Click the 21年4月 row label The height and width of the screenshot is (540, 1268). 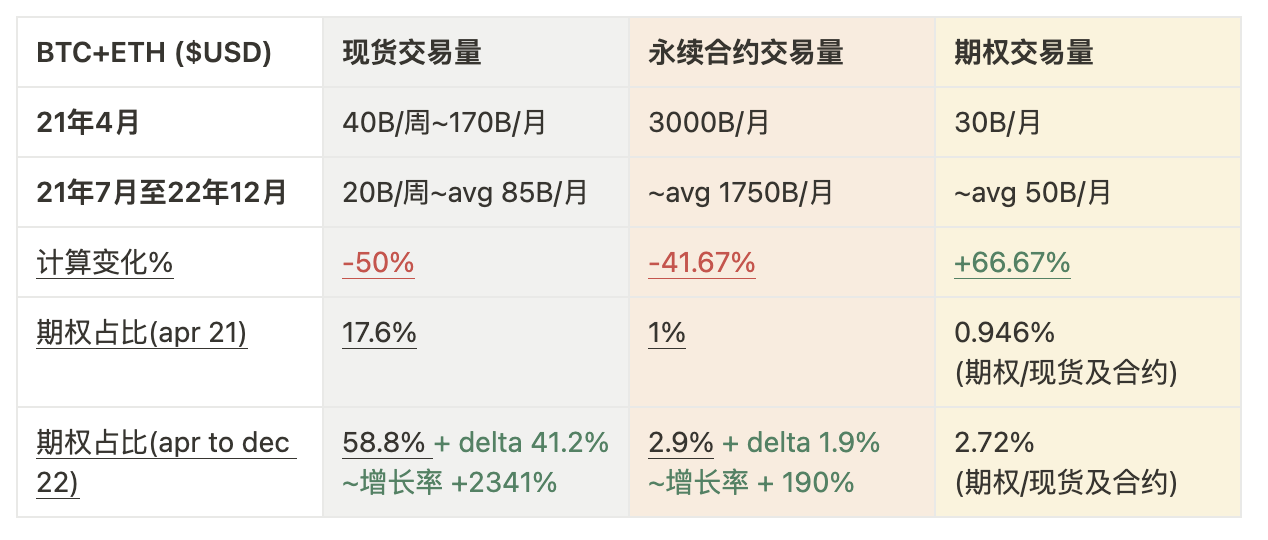pos(88,123)
